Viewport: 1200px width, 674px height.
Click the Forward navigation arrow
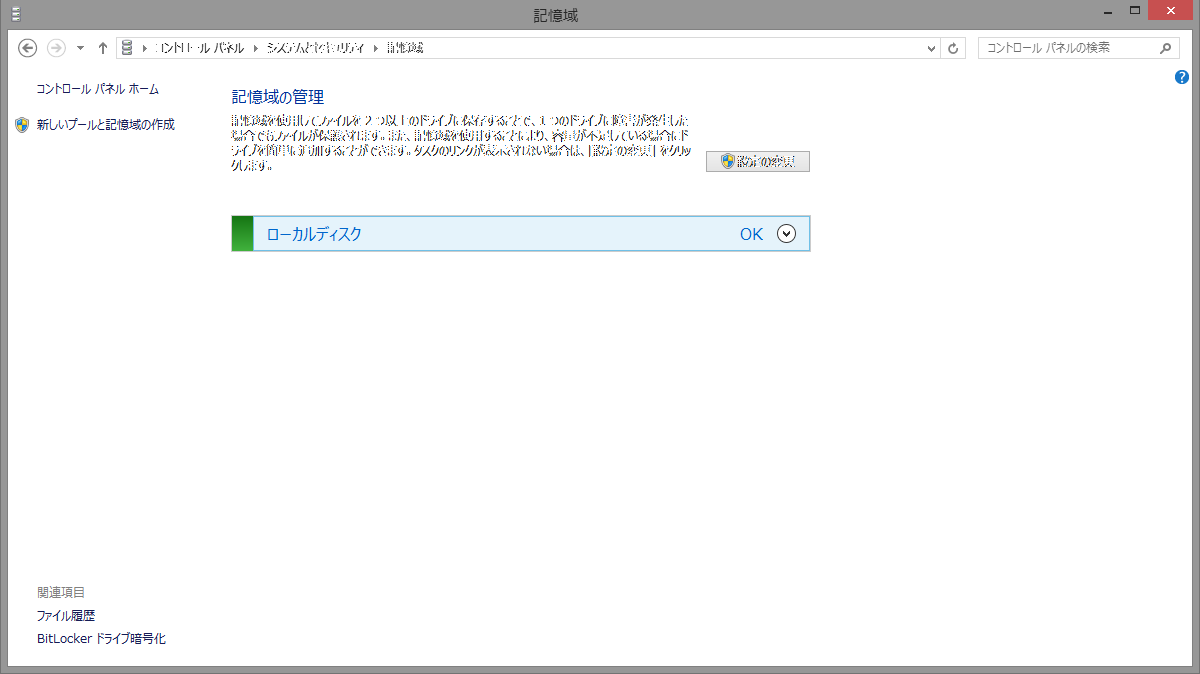click(x=57, y=48)
